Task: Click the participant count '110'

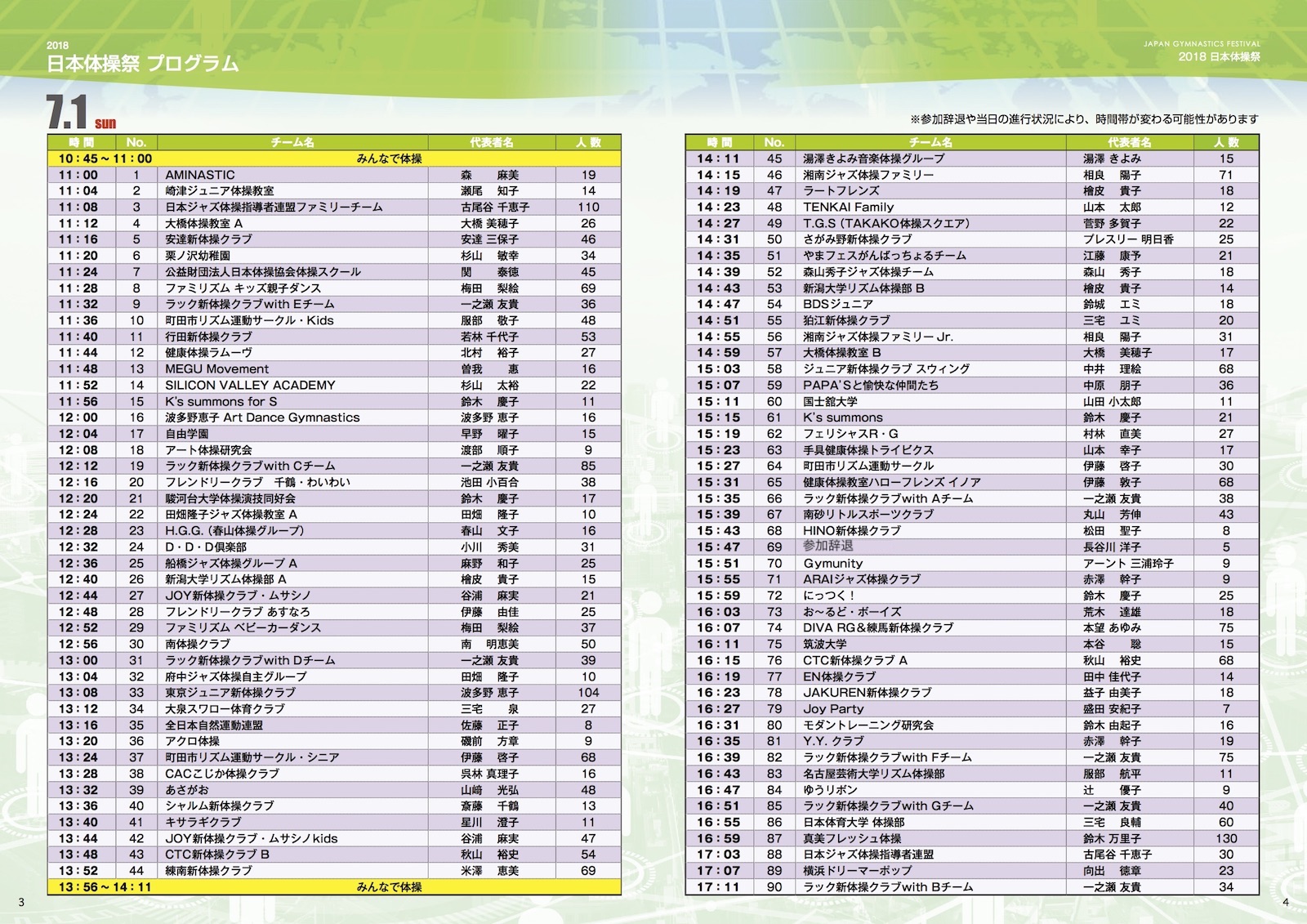Action: click(x=588, y=208)
